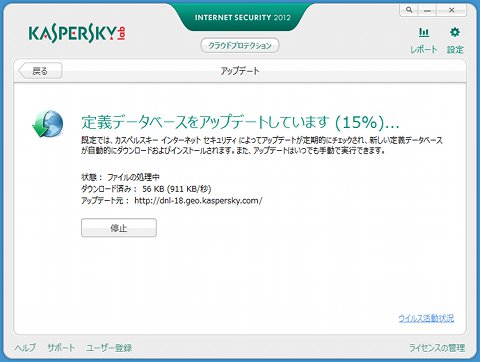Image resolution: width=480 pixels, height=362 pixels.
Task: Click the update source URL text
Action: (198, 201)
